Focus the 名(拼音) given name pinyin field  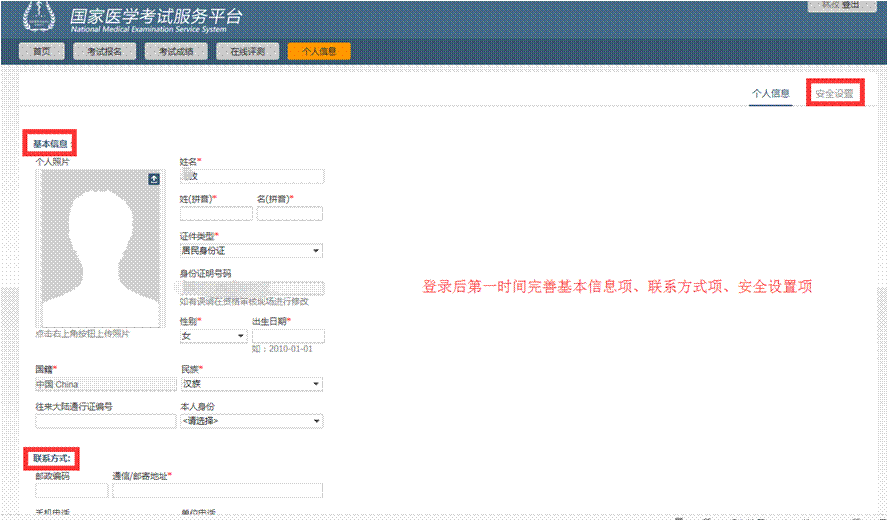[x=290, y=214]
